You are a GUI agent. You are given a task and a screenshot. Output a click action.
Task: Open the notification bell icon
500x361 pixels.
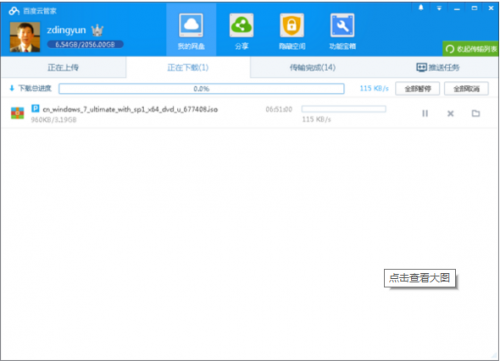pyautogui.click(x=421, y=8)
